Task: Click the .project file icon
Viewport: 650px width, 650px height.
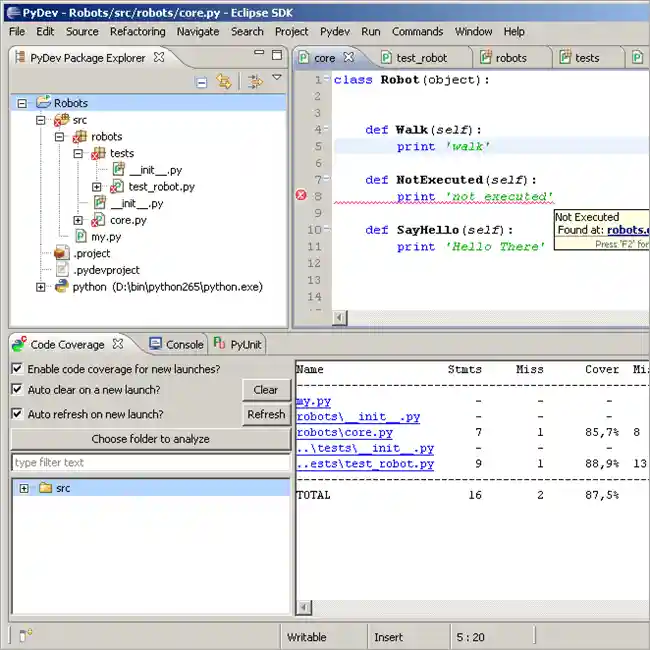Action: pyautogui.click(x=62, y=253)
